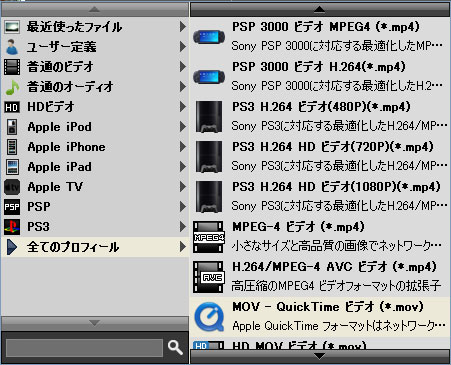Expand ユーザー定義 submenu arrow

(x=183, y=47)
